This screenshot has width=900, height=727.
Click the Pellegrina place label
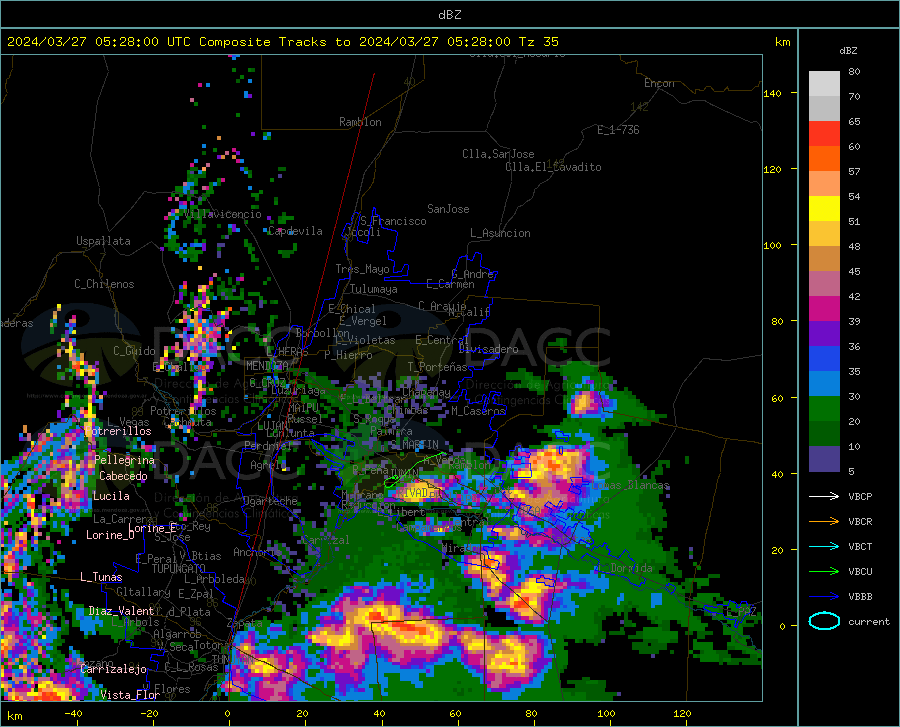(125, 460)
